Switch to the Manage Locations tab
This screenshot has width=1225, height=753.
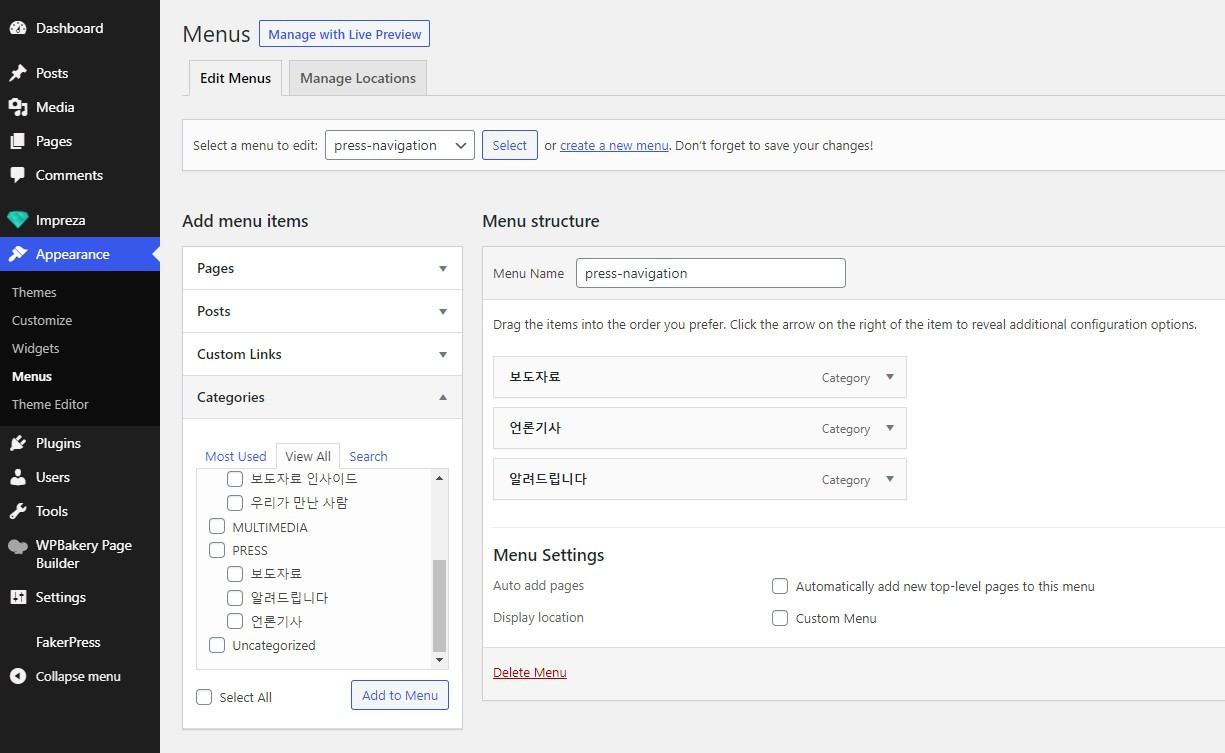[357, 78]
